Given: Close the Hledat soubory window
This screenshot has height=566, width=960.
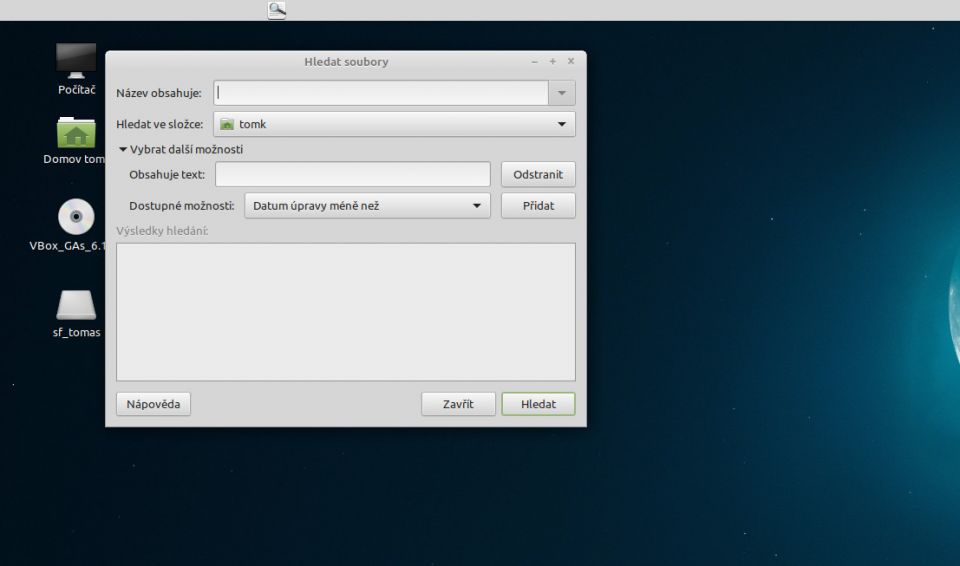Looking at the screenshot, I should coord(571,61).
